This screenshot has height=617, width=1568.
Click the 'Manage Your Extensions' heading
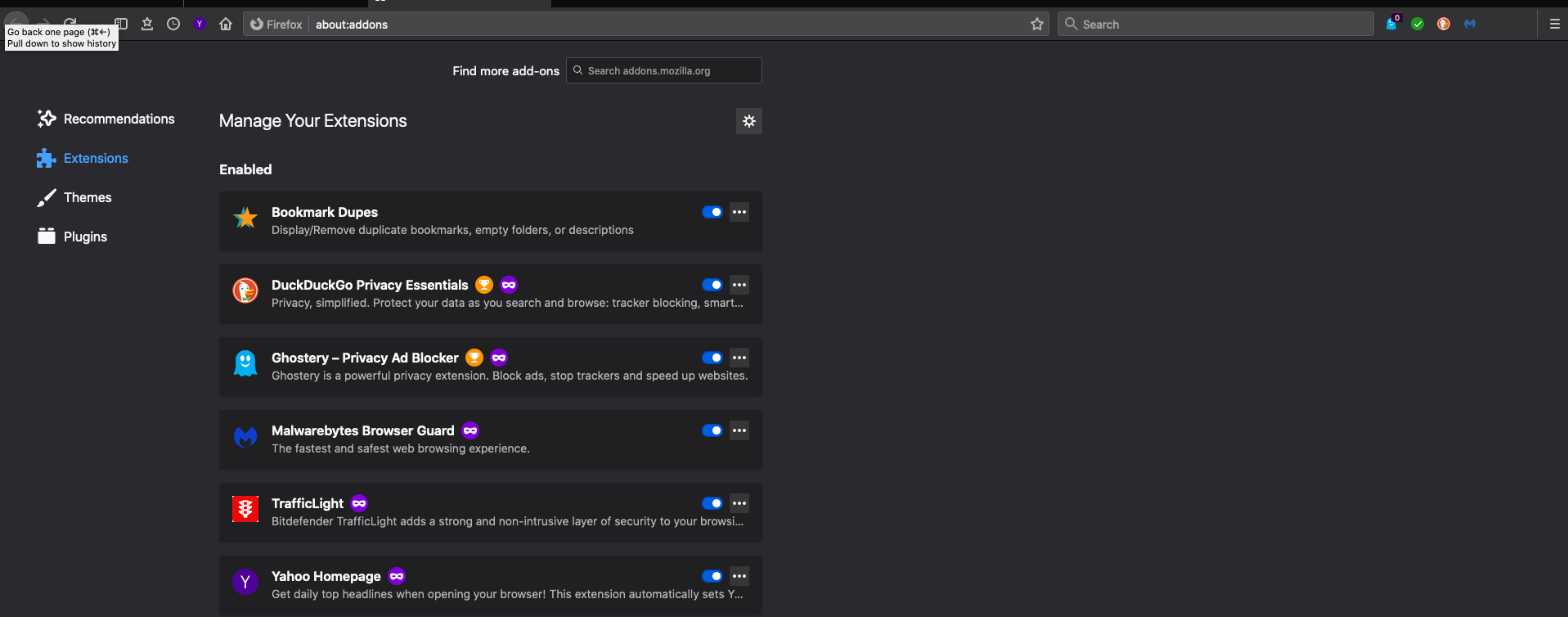click(313, 121)
